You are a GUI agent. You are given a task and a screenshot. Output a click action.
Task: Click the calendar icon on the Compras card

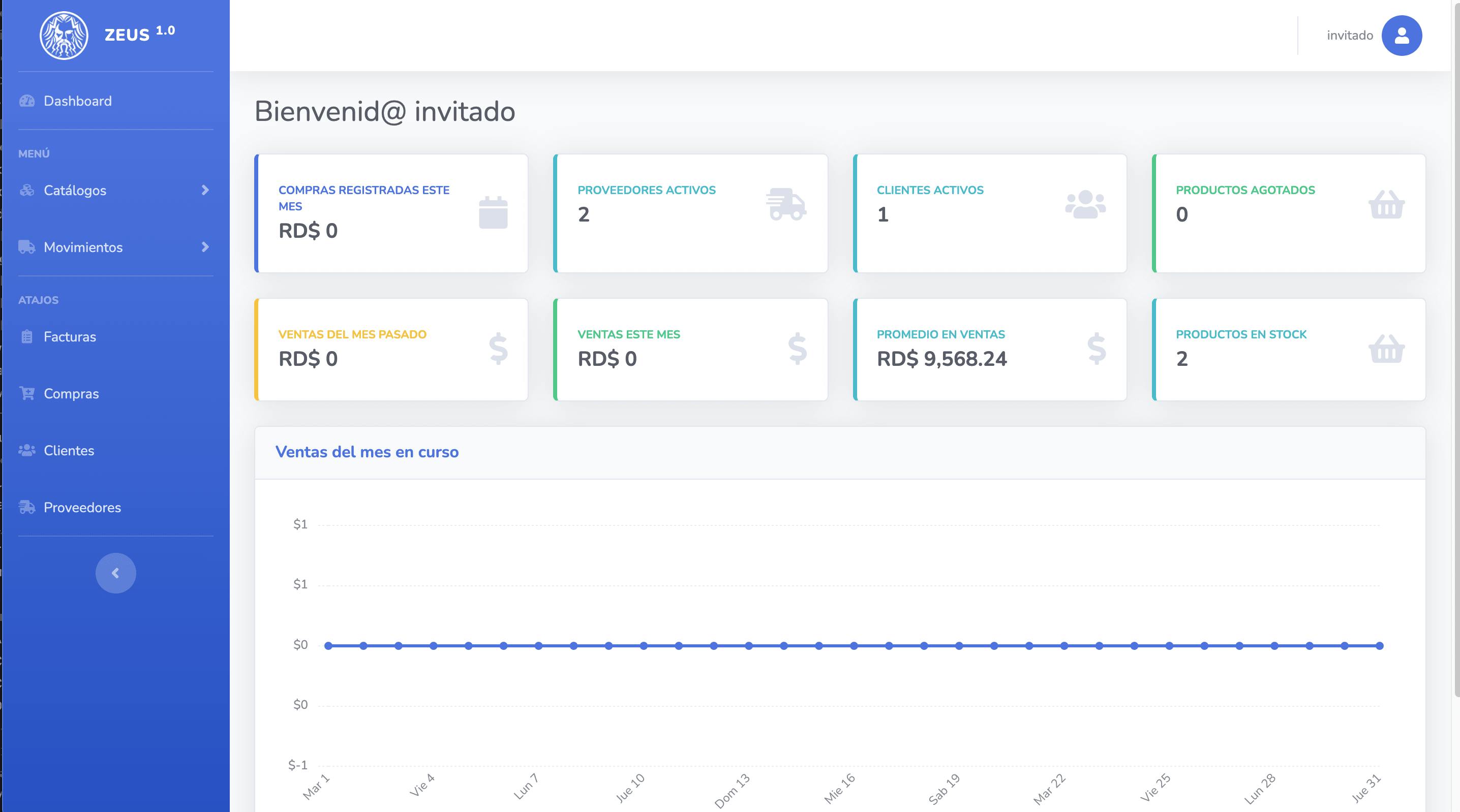click(x=493, y=212)
